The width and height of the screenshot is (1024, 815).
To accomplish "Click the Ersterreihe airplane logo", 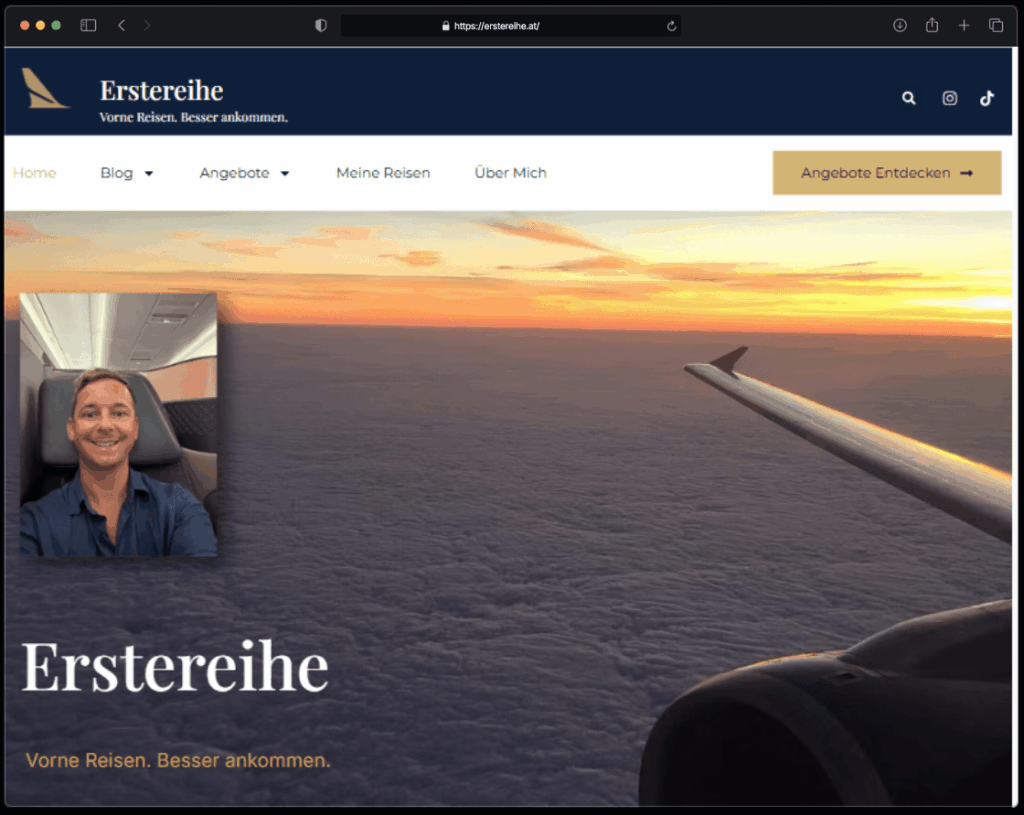I will point(45,90).
